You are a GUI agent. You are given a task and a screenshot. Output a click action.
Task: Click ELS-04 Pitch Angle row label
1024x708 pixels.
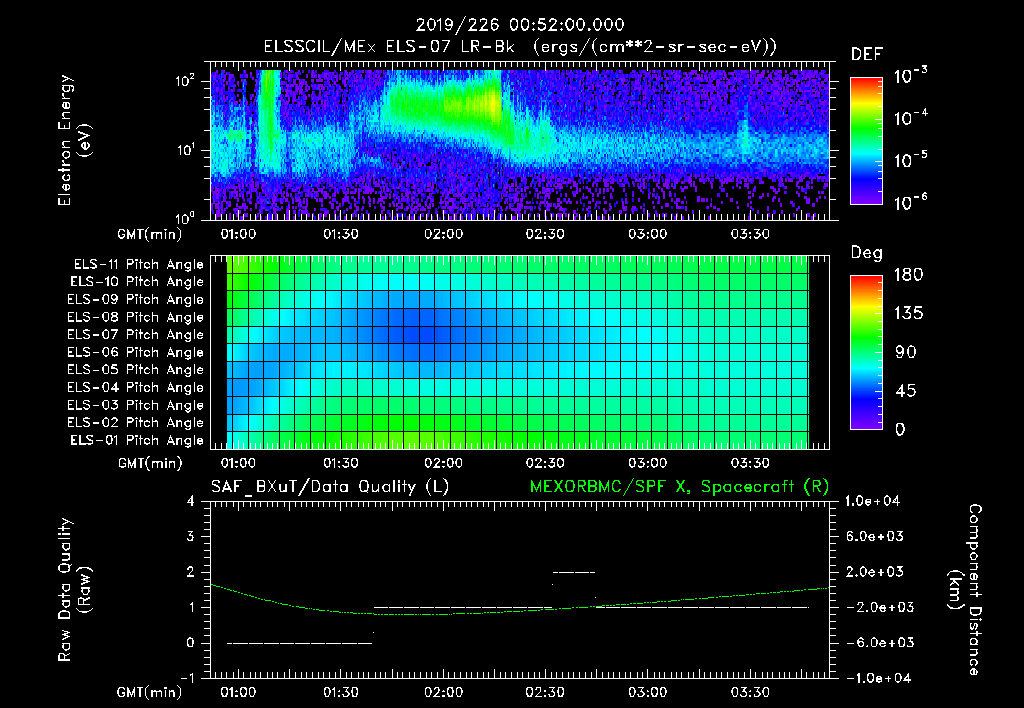point(136,387)
